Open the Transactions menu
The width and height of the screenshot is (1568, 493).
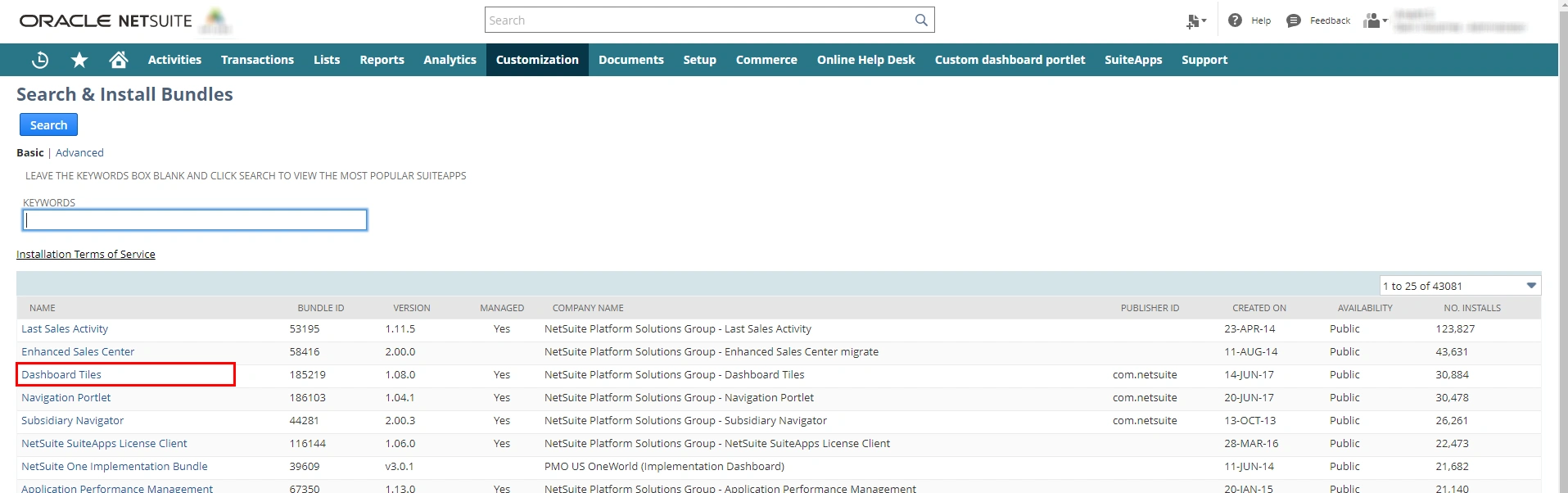[257, 60]
